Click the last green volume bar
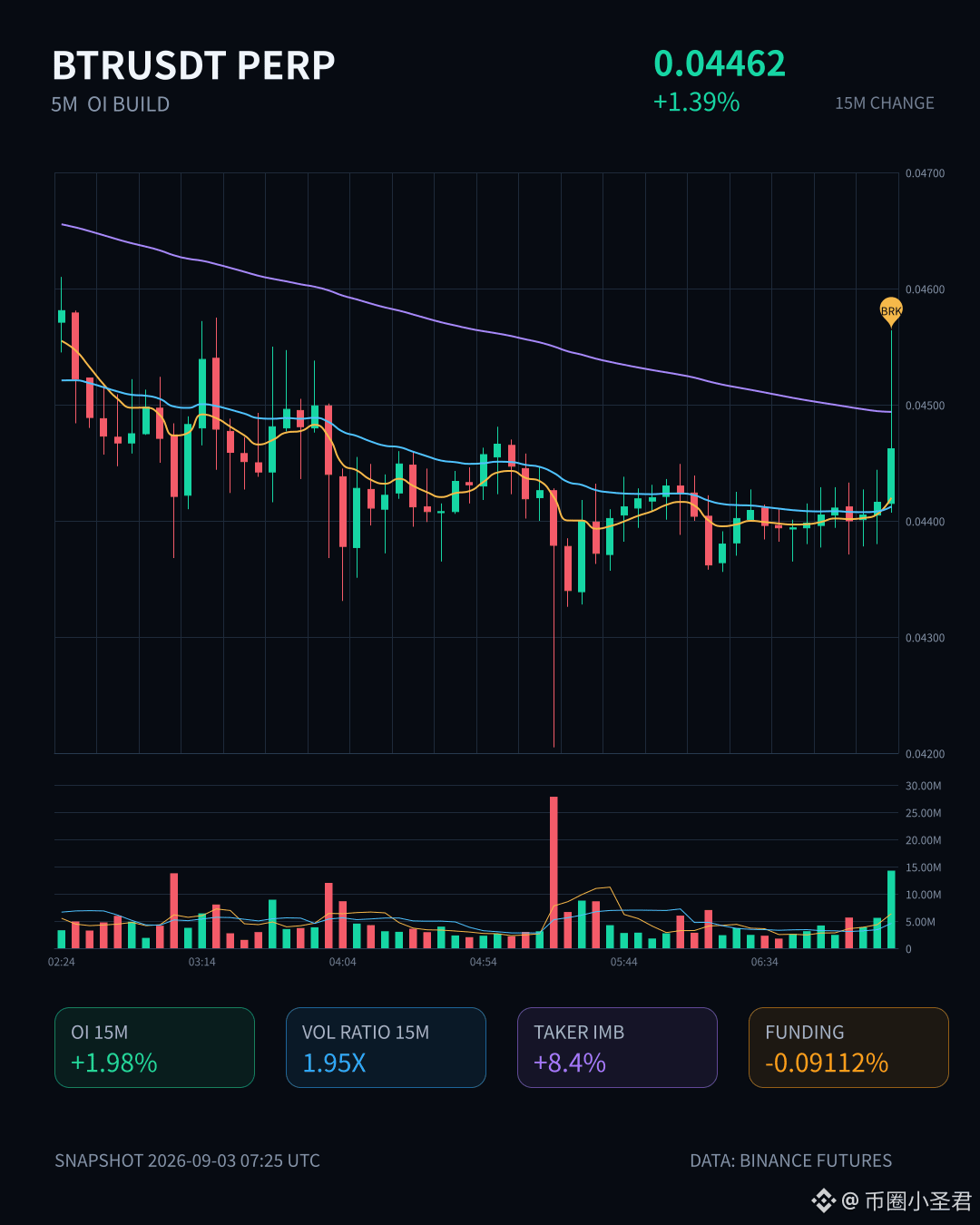The image size is (980, 1225). [x=891, y=909]
